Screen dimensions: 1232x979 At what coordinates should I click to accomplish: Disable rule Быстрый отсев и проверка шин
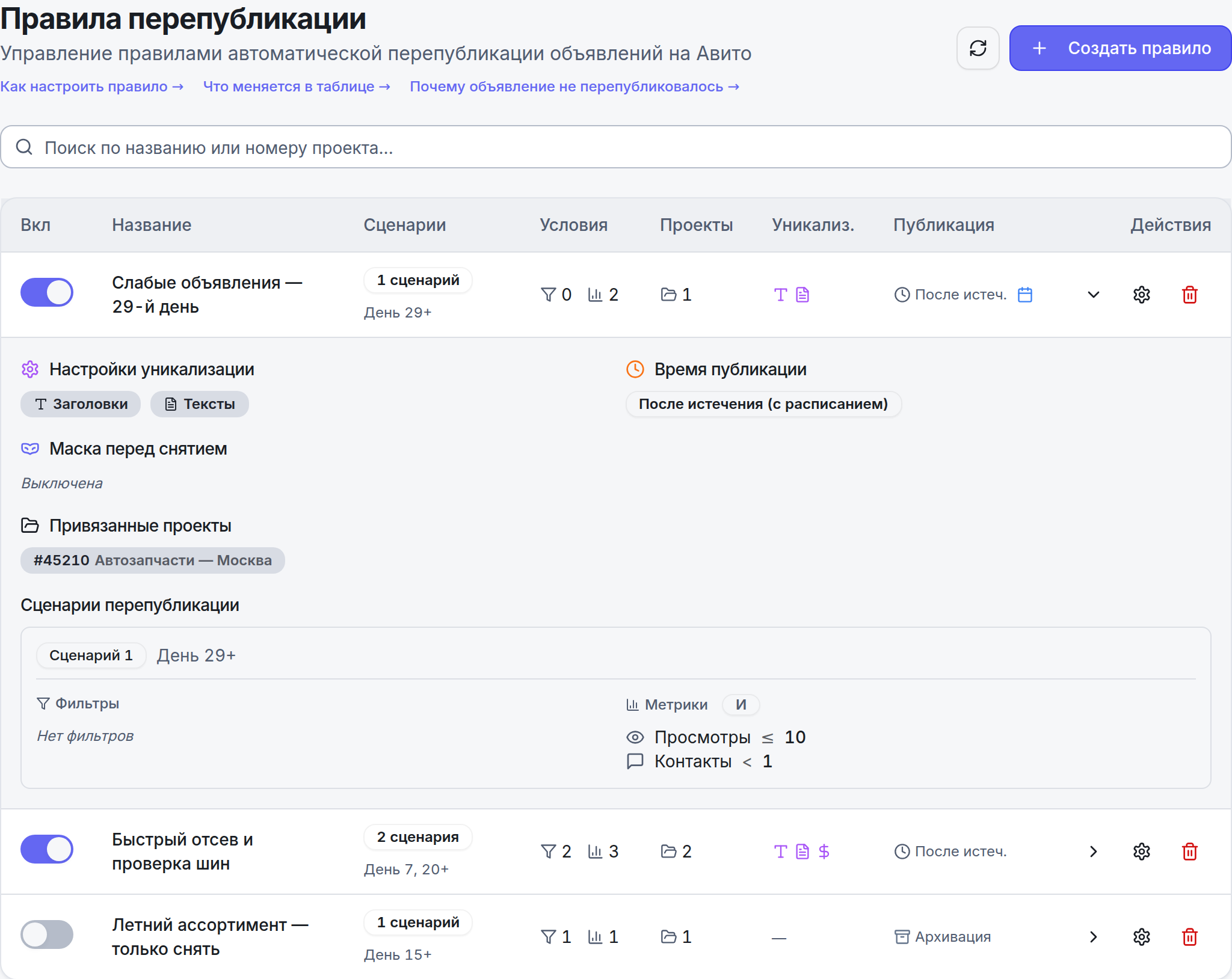tap(47, 849)
